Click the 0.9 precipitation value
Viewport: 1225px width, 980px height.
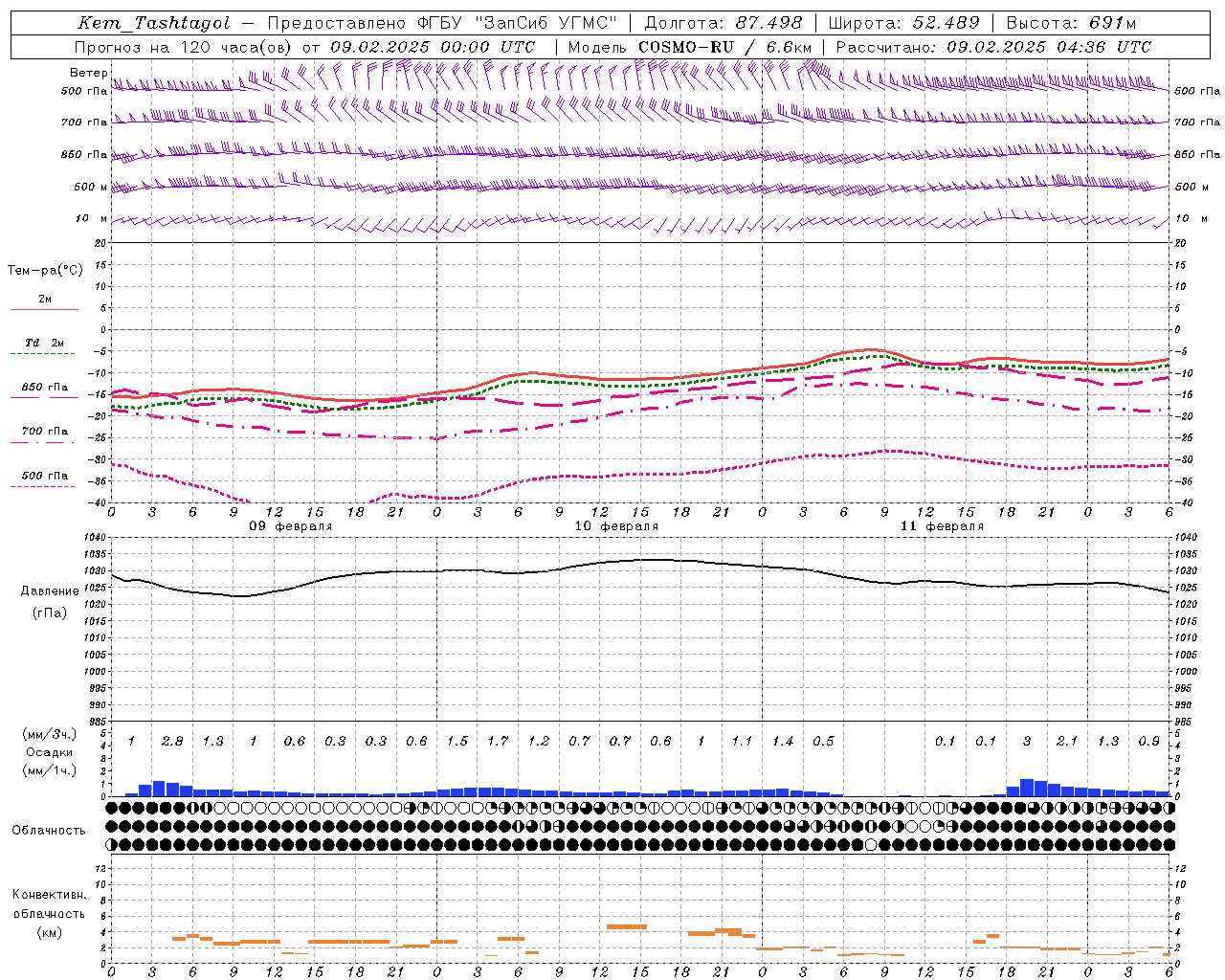[1148, 741]
